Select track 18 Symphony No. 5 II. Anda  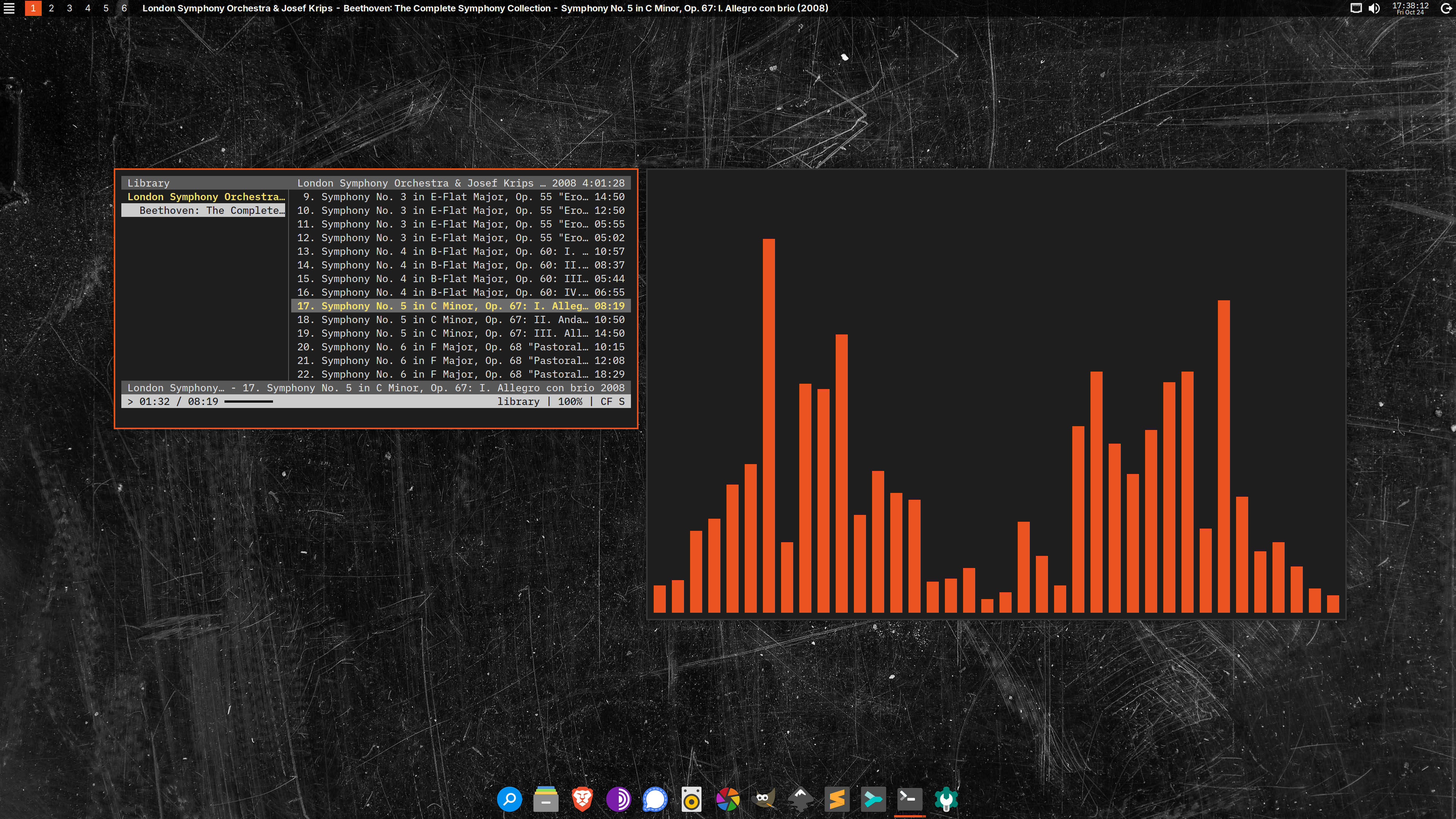tap(460, 319)
